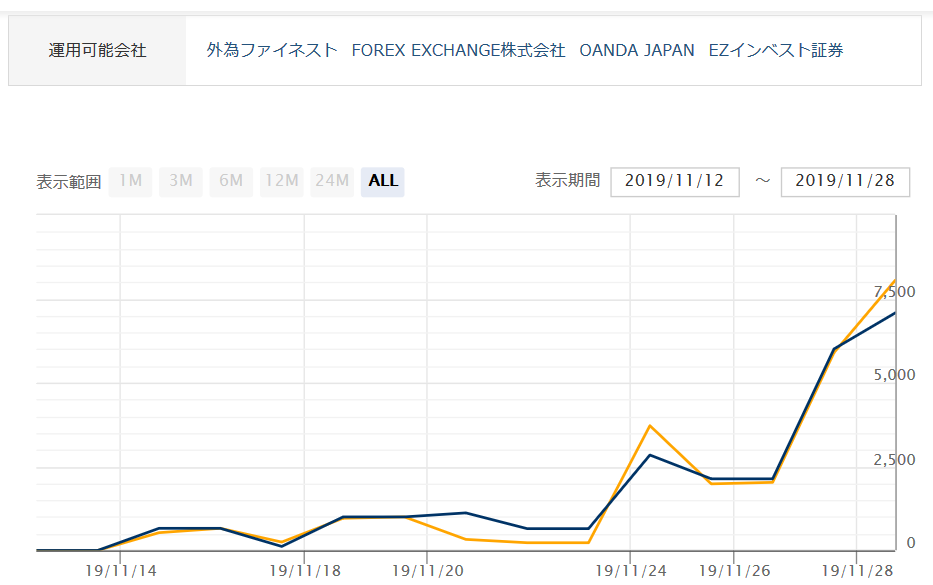Click FOREX EXCHANGE株式会社
This screenshot has width=933, height=585.
(x=458, y=50)
